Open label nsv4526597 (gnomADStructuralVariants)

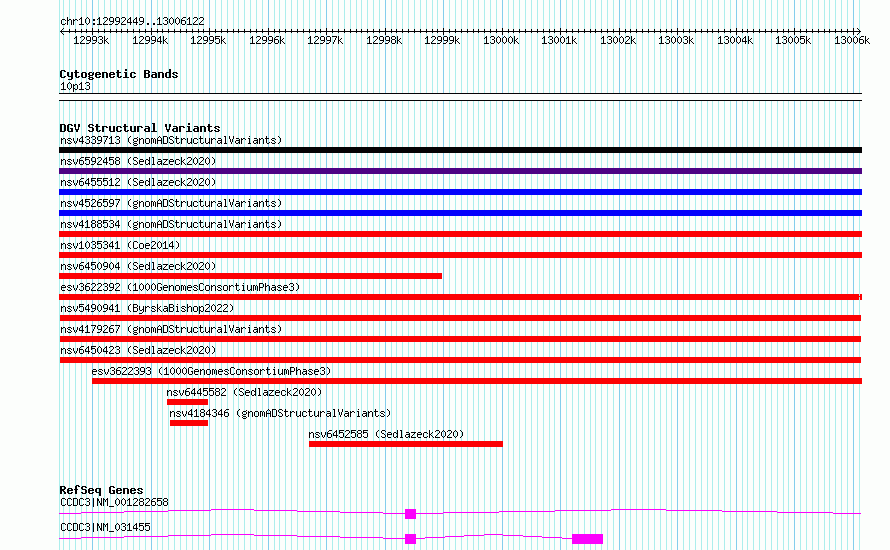[x=171, y=203]
